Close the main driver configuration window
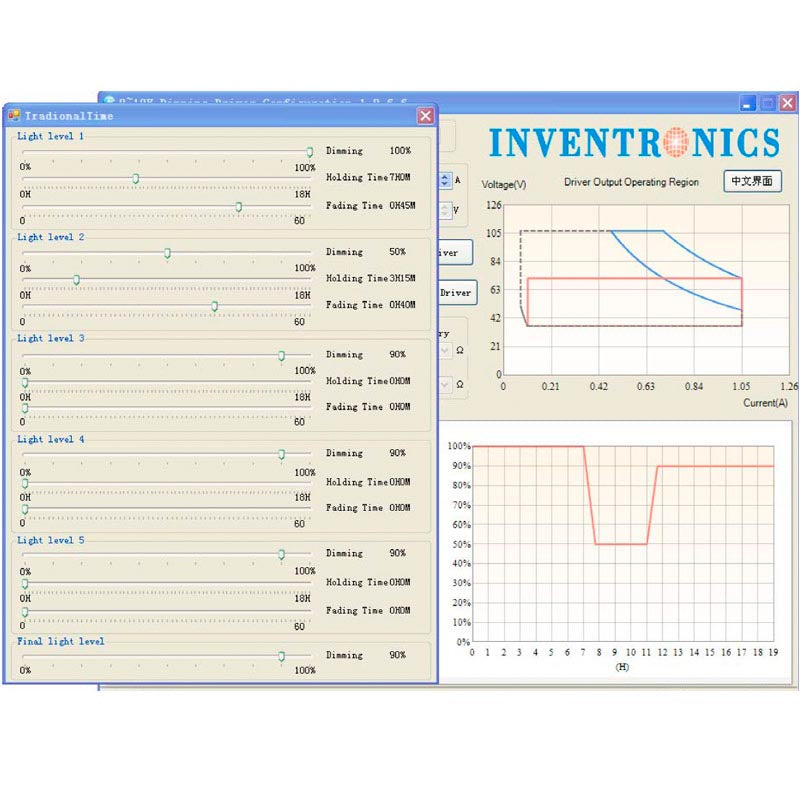Screen dimensions: 800x800 click(788, 103)
